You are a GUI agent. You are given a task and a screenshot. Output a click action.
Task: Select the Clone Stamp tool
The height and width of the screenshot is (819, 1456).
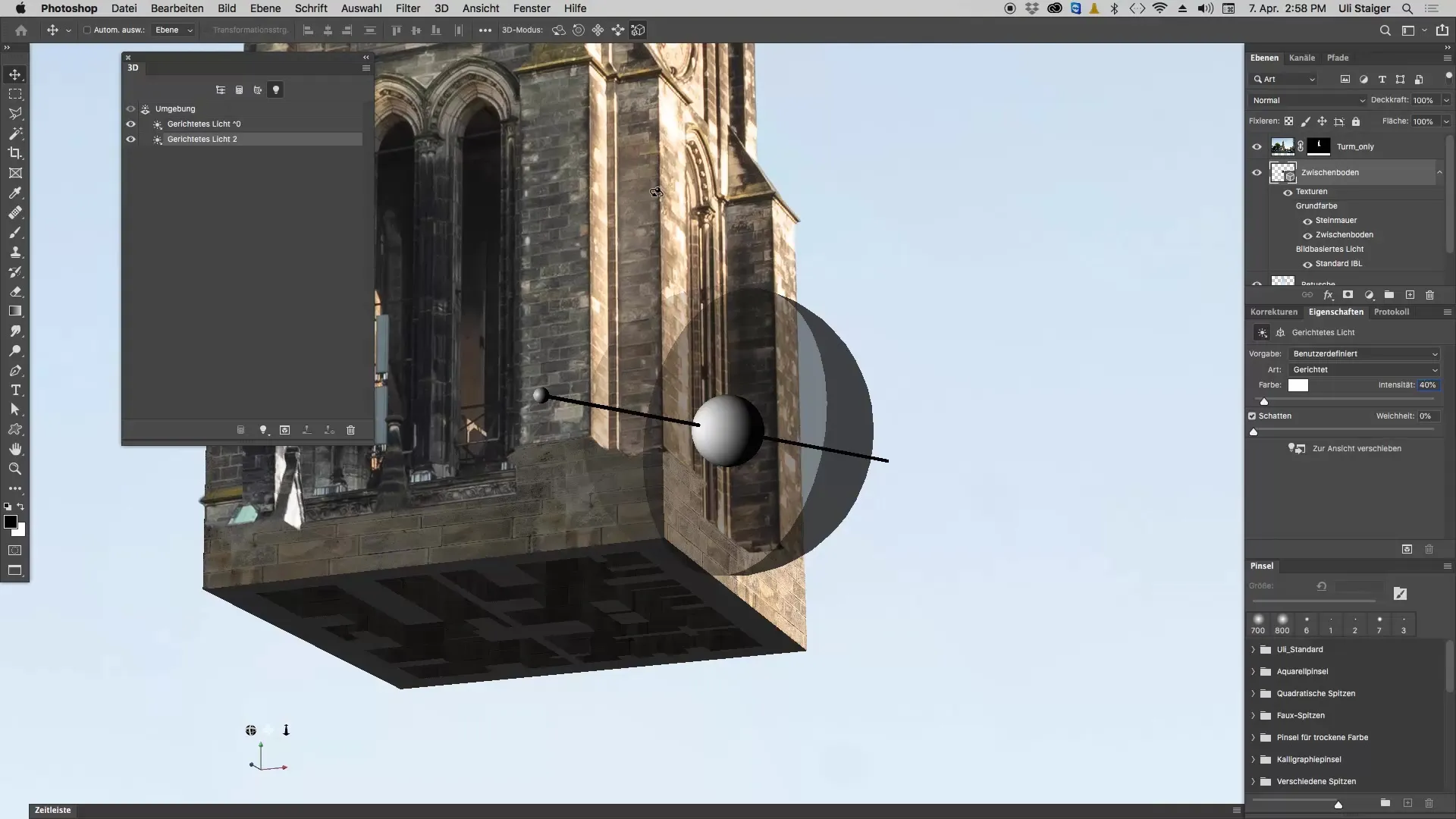coord(15,252)
